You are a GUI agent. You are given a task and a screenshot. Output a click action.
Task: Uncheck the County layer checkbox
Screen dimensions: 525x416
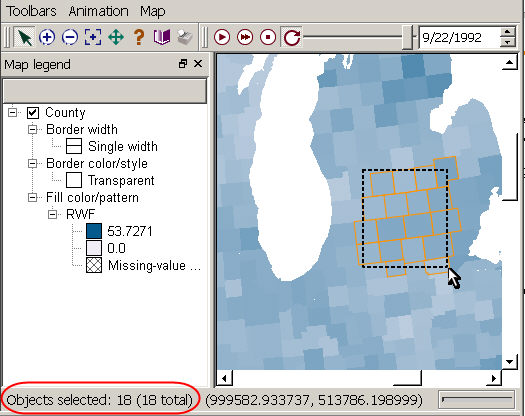(33, 113)
